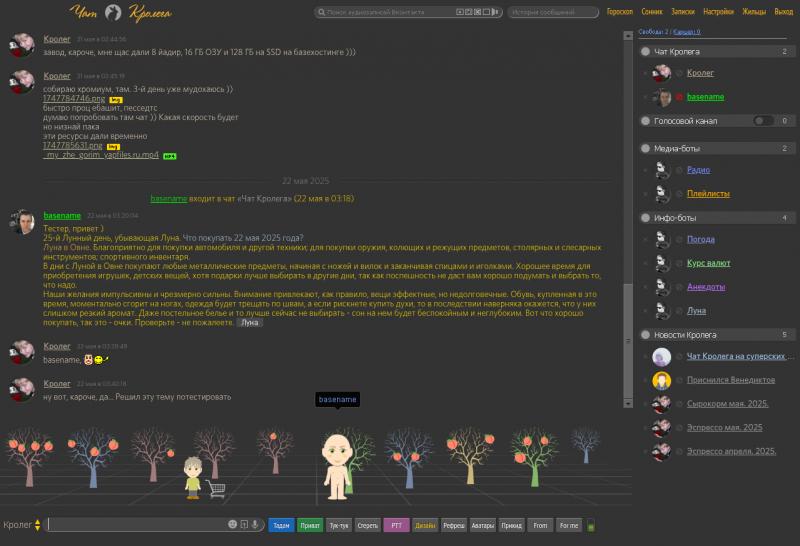Toggle the Голосовой канал switch
This screenshot has width=800, height=546.
click(763, 120)
